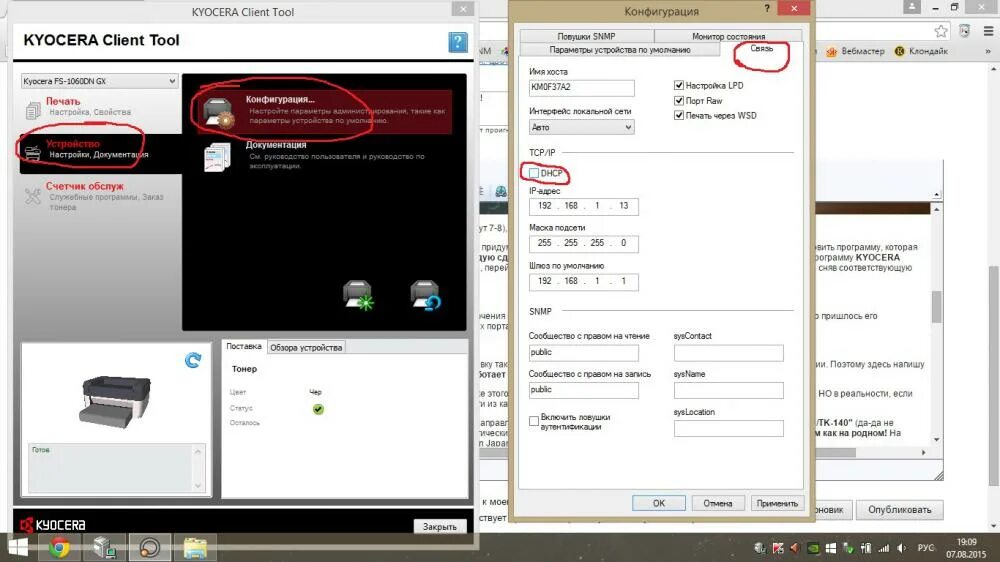Enable Включить ловушки аутентификации checkbox
The image size is (1000, 562).
click(x=534, y=421)
